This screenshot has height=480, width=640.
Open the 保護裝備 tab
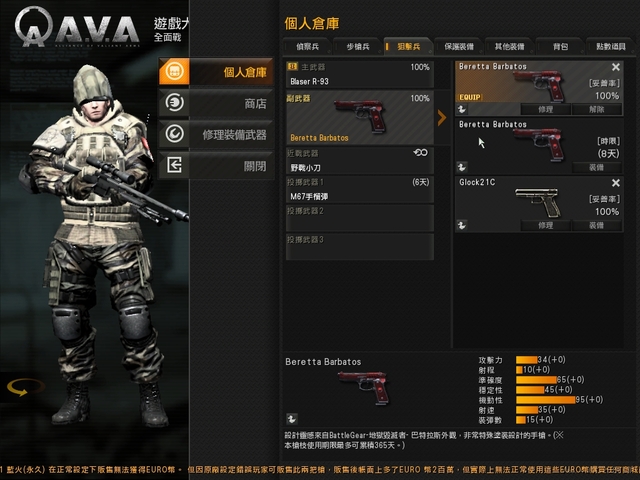[x=459, y=47]
